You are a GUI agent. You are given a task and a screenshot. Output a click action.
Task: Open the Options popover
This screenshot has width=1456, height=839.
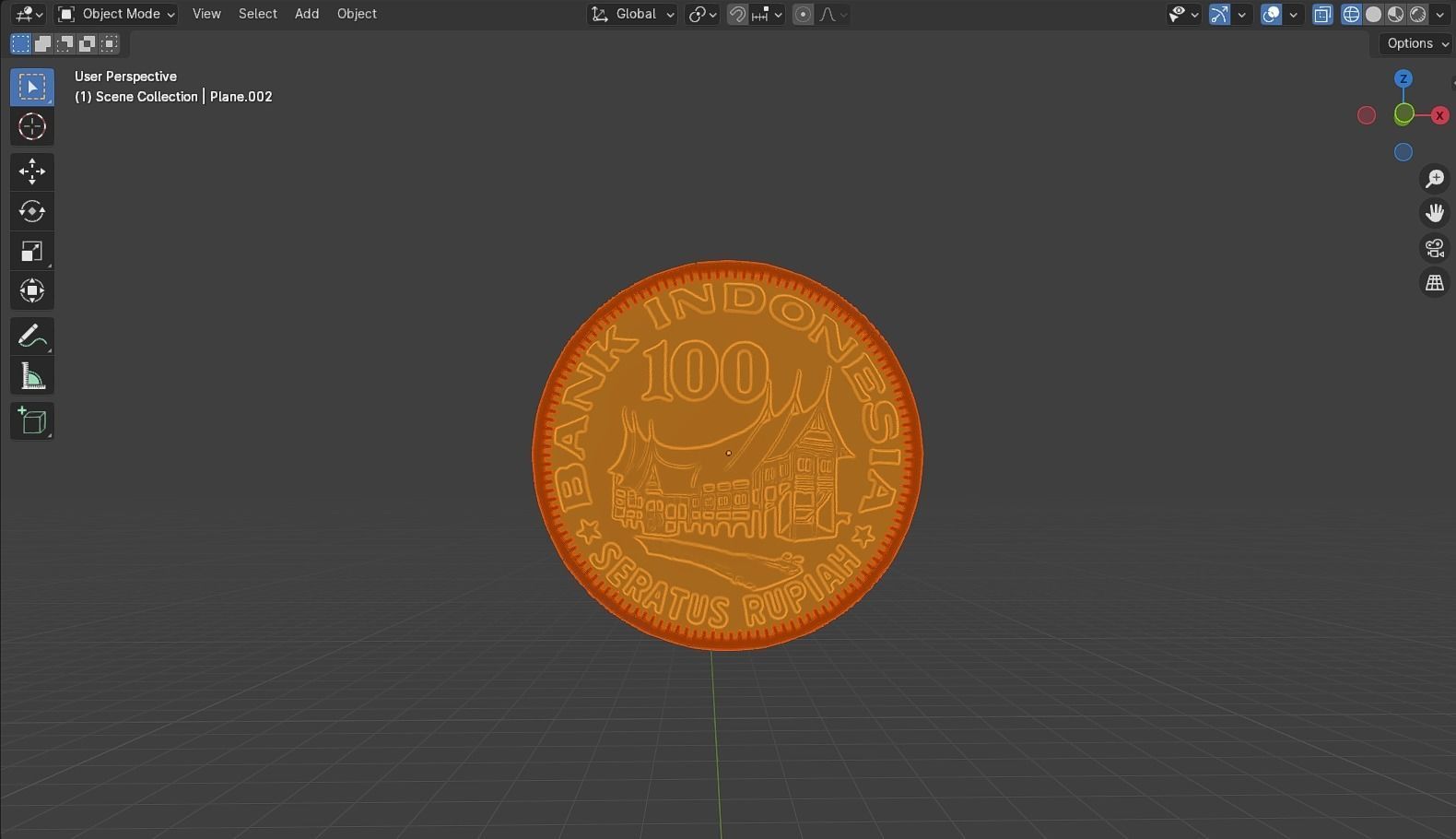(x=1415, y=43)
